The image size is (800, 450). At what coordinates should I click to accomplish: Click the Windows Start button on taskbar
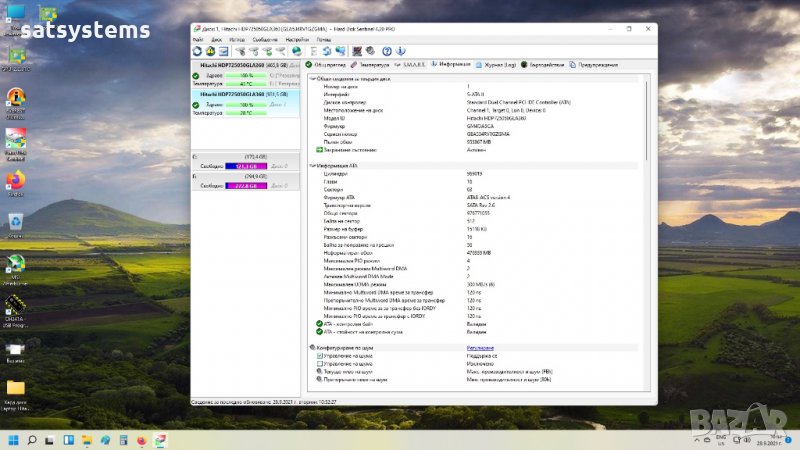coord(15,439)
